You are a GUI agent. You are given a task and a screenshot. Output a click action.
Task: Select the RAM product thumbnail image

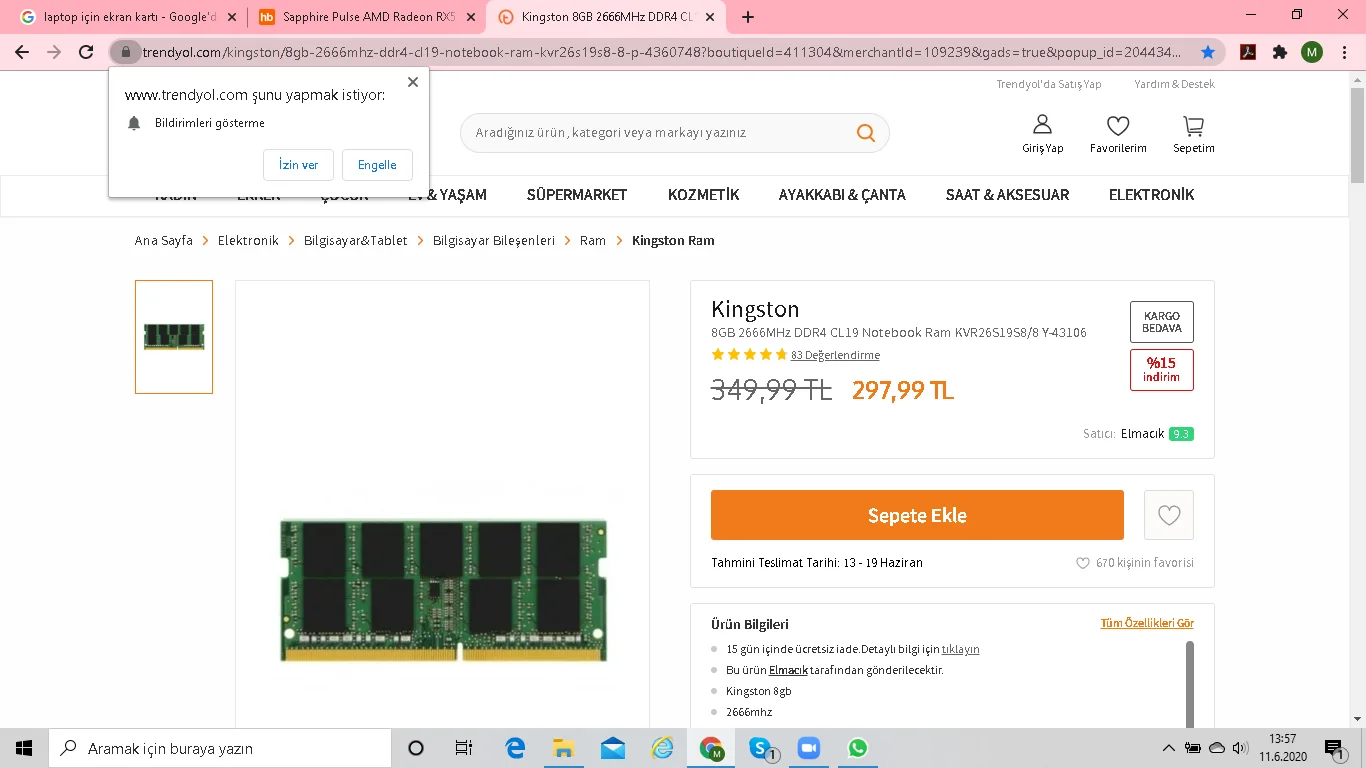click(174, 337)
